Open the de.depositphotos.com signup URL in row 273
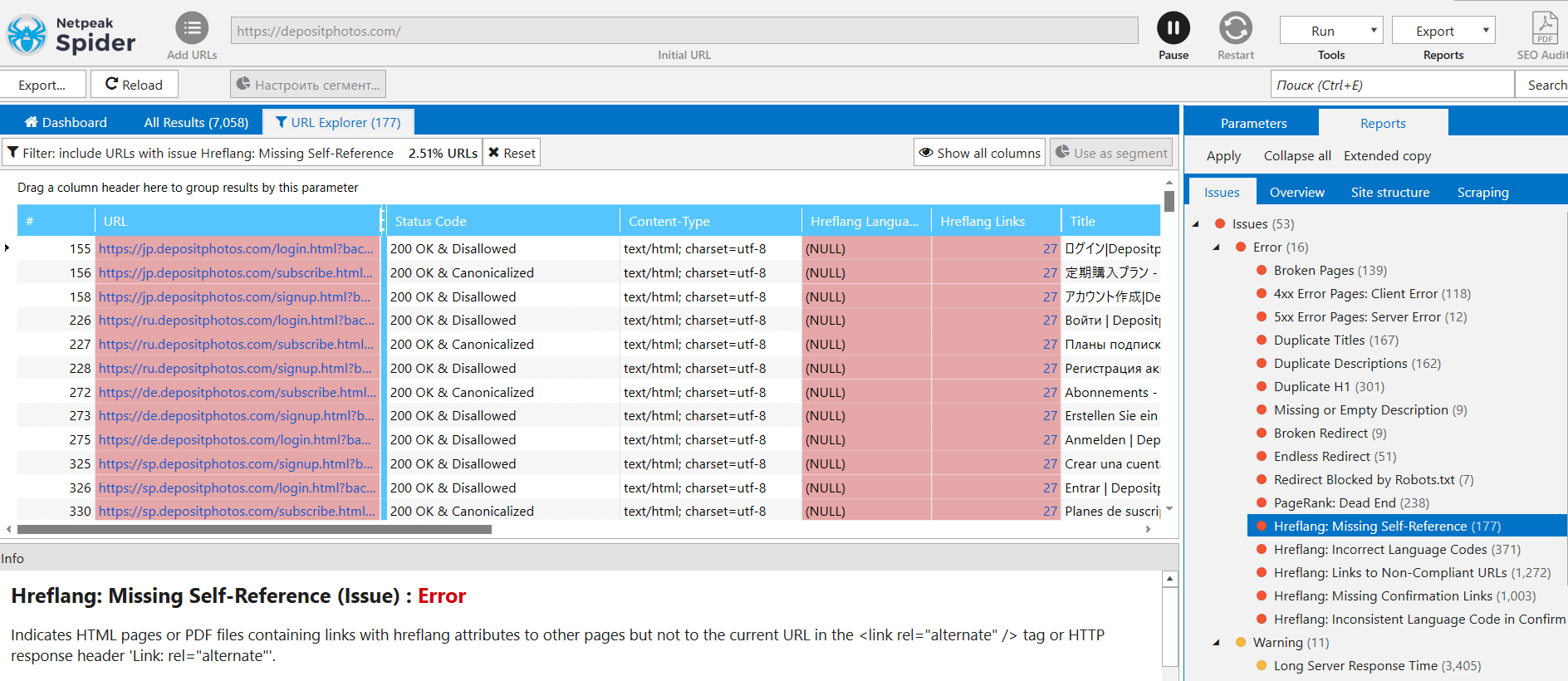Viewport: 1568px width, 681px height. click(x=236, y=415)
